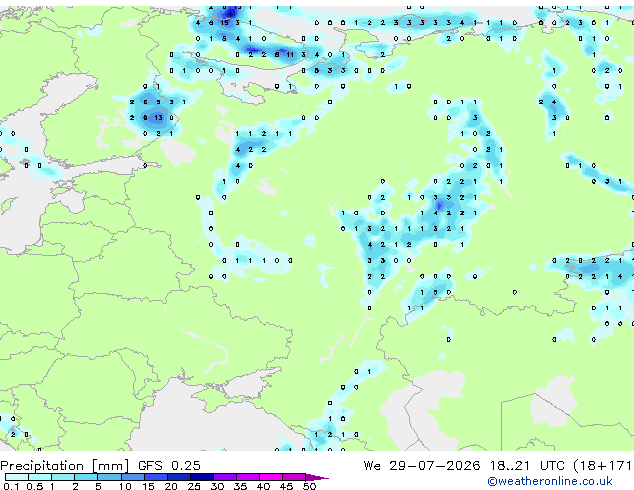Click the '18..21 UTC' time label
This screenshot has height=490, width=634.
pyautogui.click(x=527, y=466)
